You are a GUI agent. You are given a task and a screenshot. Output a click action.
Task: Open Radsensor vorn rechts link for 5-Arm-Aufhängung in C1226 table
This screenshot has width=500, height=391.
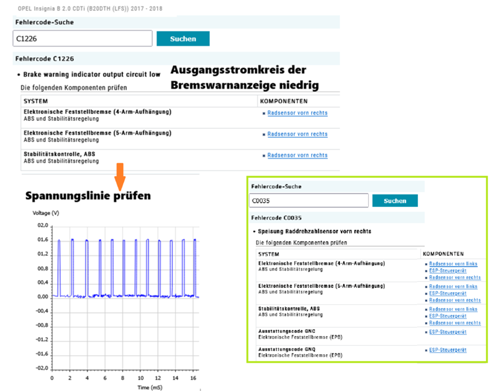point(297,134)
